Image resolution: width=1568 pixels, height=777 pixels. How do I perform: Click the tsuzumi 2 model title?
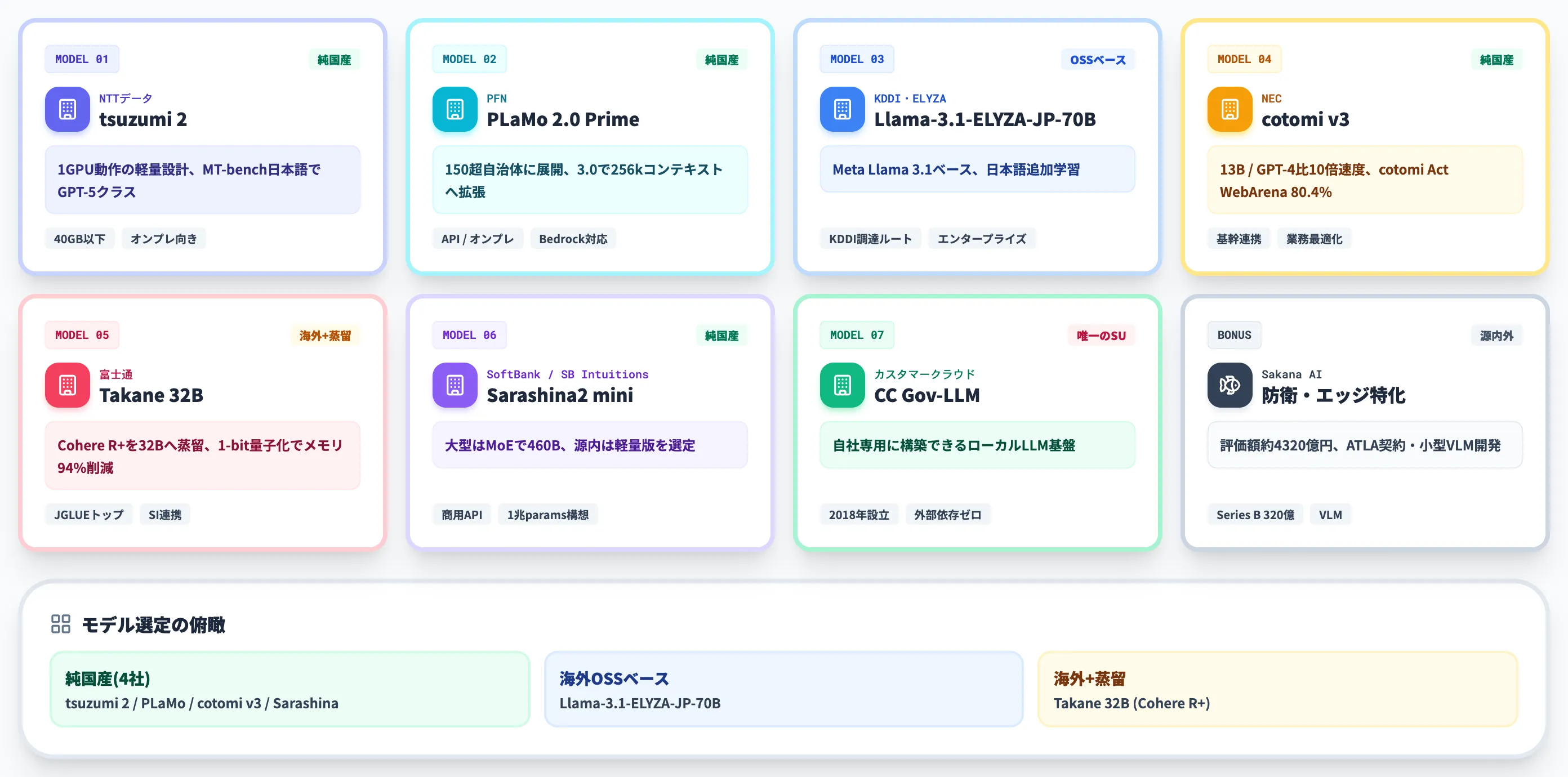[143, 119]
